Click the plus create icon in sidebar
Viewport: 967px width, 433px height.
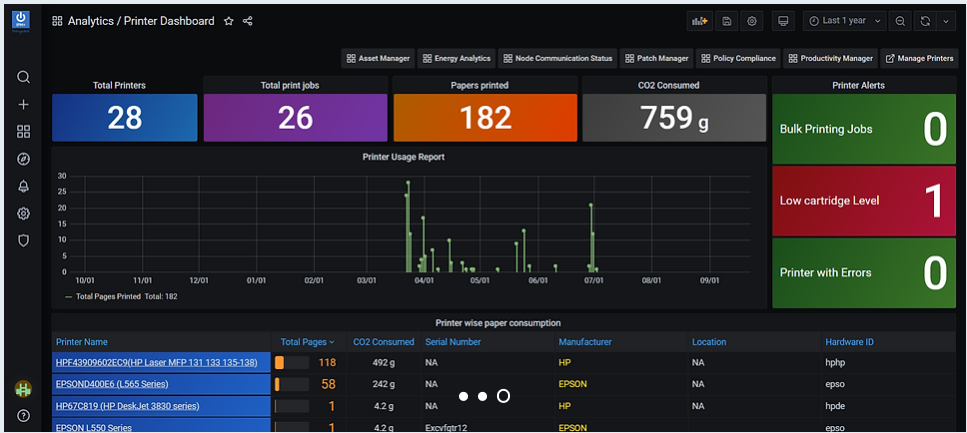point(23,104)
